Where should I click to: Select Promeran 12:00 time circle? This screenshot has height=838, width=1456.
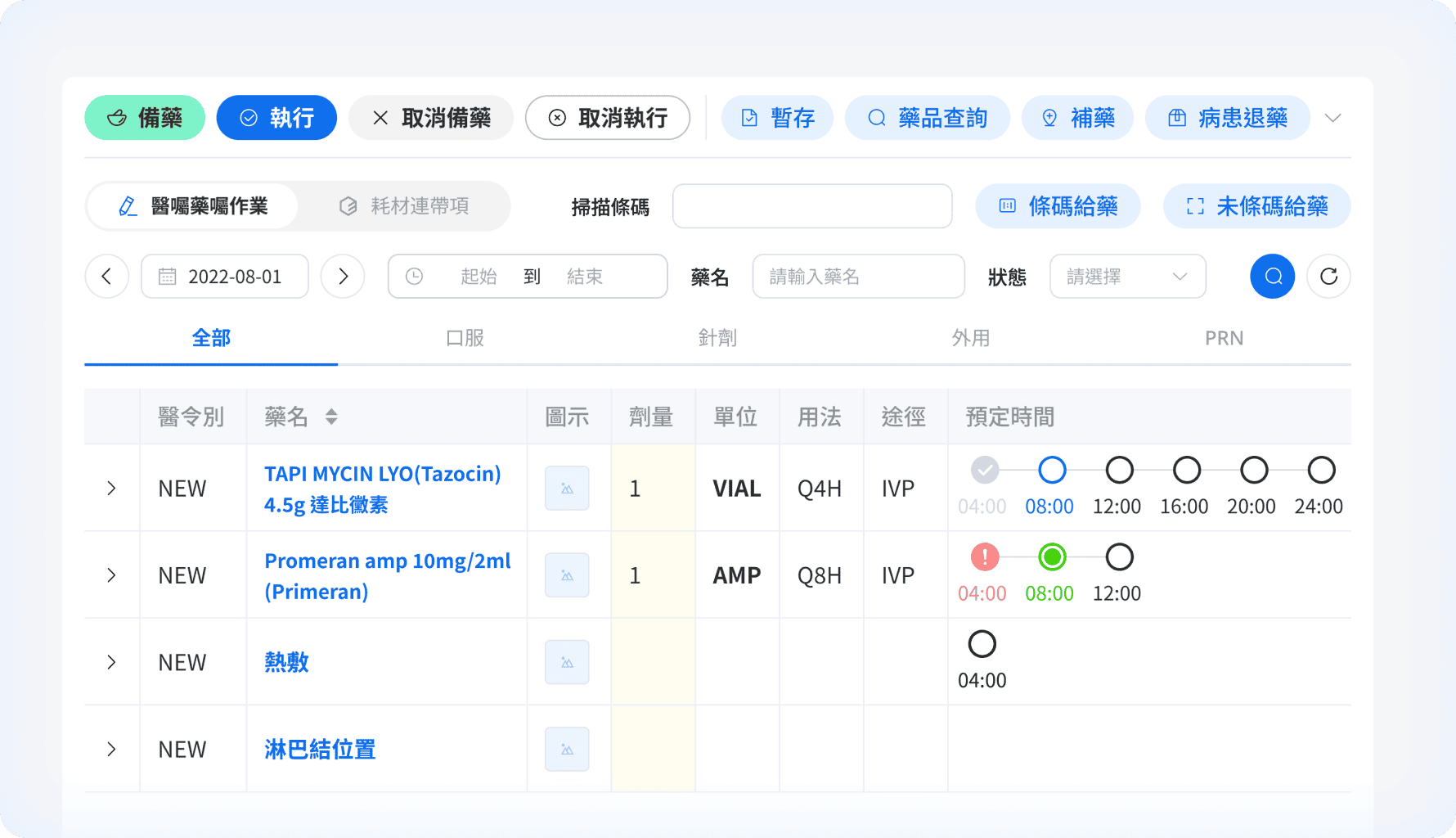[1119, 557]
